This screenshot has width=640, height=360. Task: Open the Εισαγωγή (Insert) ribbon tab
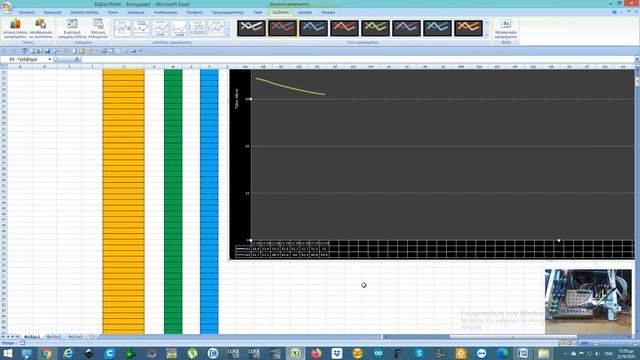click(x=52, y=12)
